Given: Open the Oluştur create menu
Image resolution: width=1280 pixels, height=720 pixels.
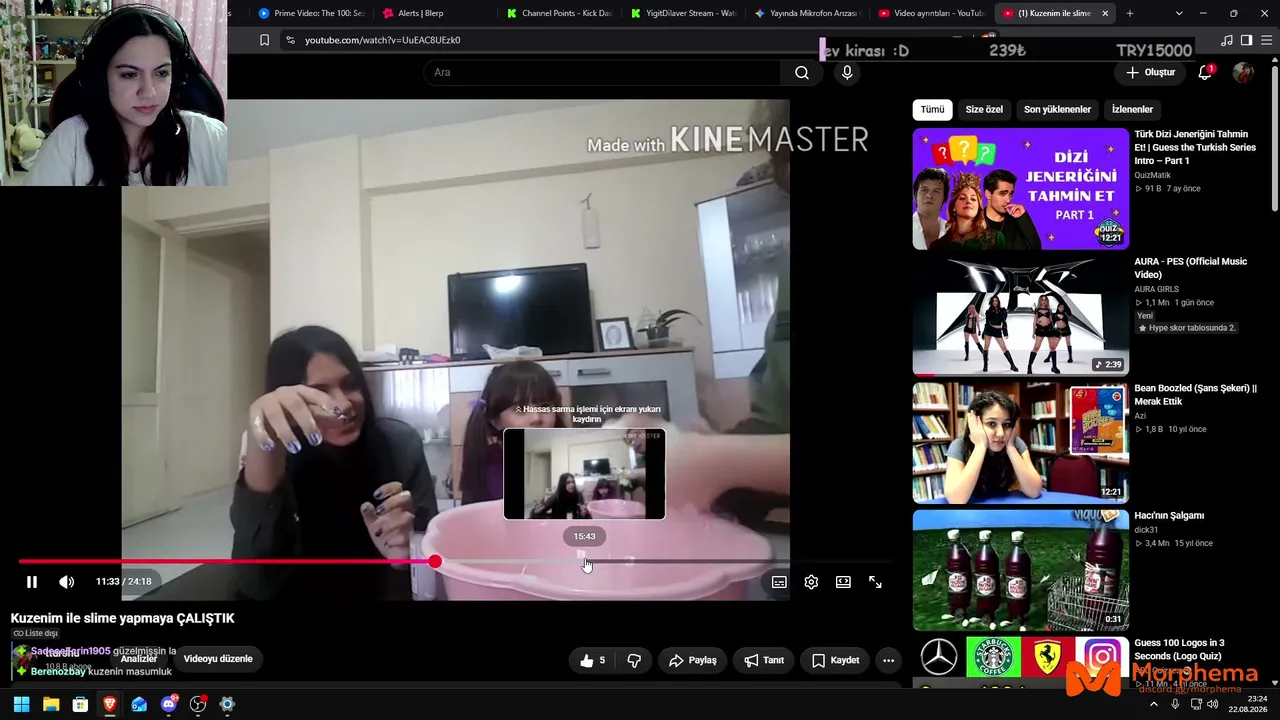Looking at the screenshot, I should tap(1150, 72).
